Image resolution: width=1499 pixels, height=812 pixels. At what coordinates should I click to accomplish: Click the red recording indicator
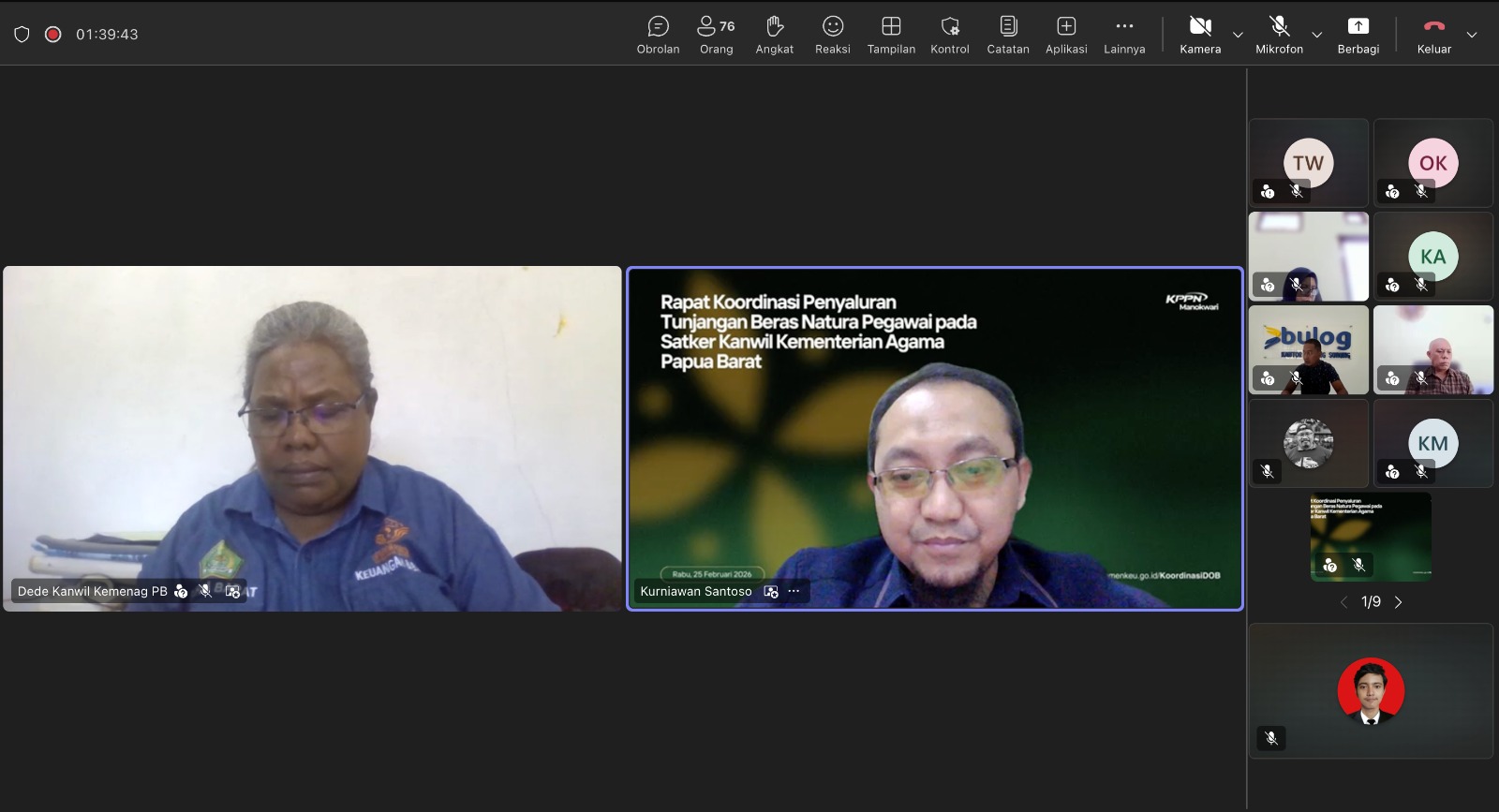[53, 35]
